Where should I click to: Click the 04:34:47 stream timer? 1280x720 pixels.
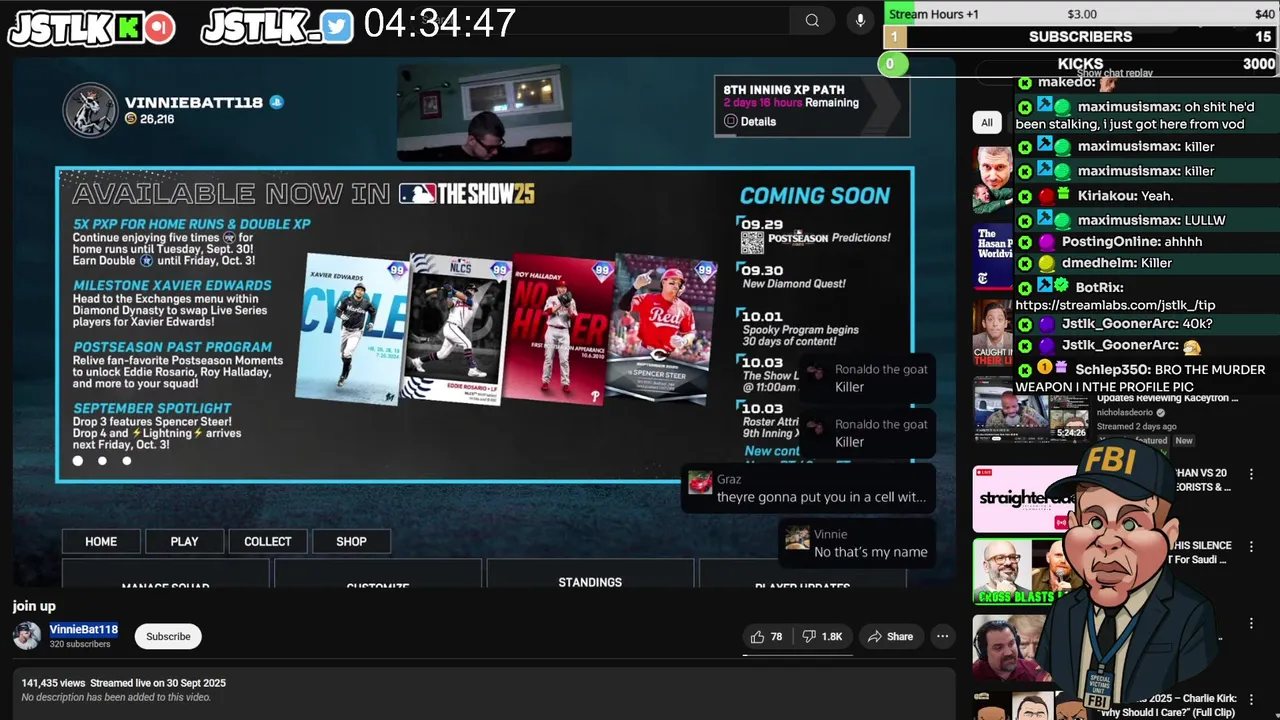tap(440, 24)
